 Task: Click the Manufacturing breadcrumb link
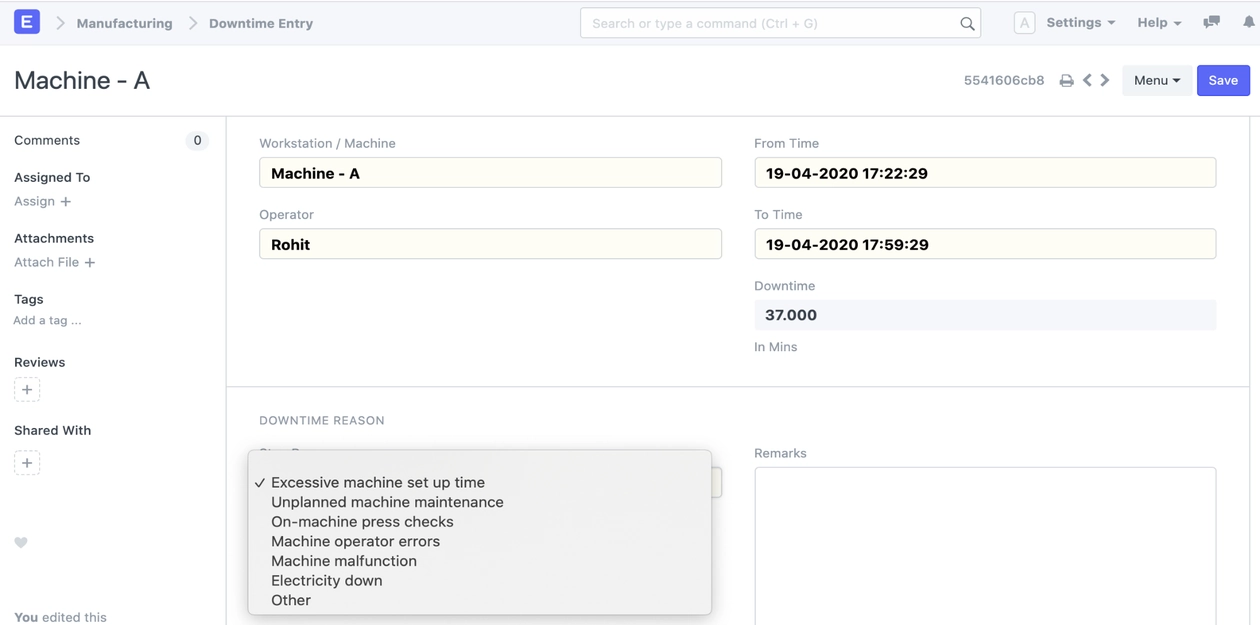pos(124,23)
